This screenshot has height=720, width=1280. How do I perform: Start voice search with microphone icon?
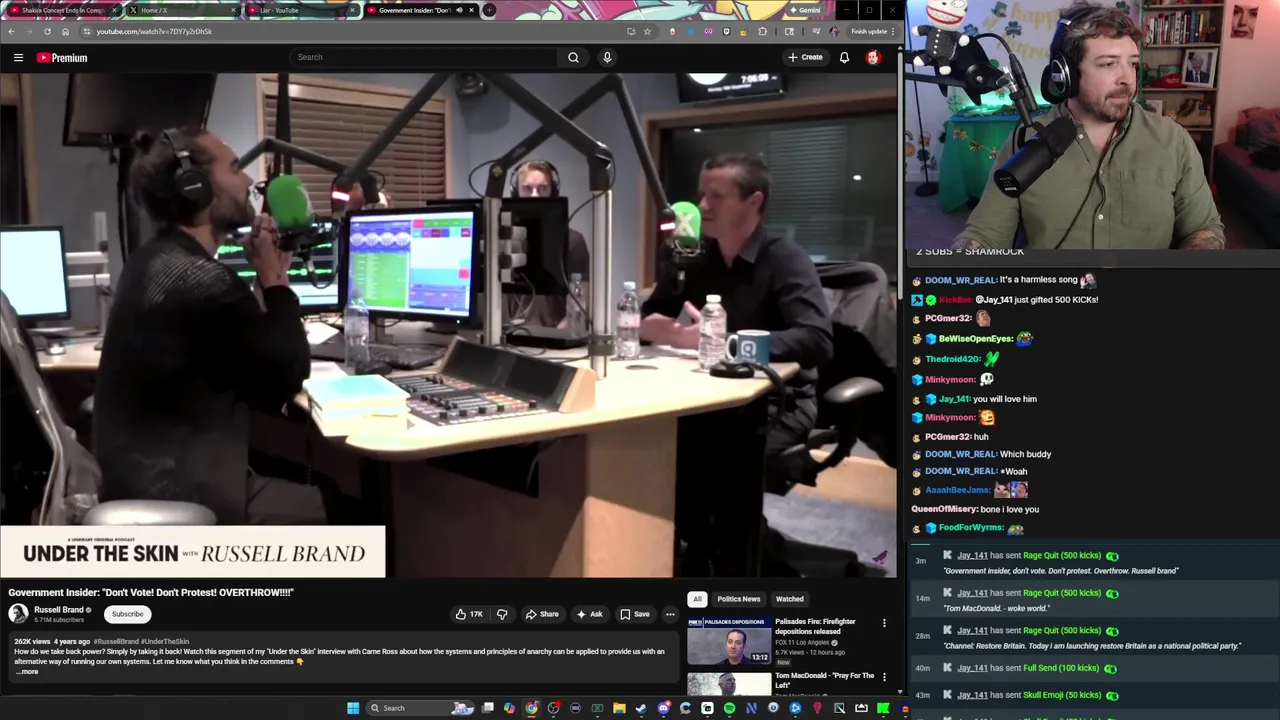point(607,57)
